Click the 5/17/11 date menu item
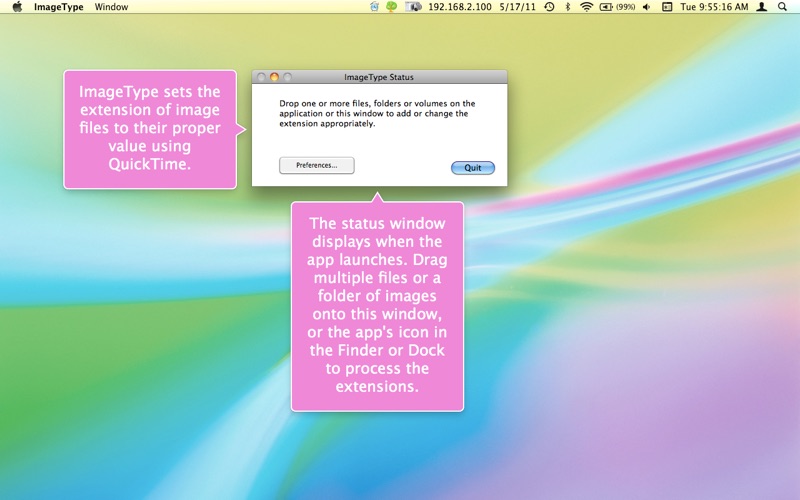 [517, 7]
